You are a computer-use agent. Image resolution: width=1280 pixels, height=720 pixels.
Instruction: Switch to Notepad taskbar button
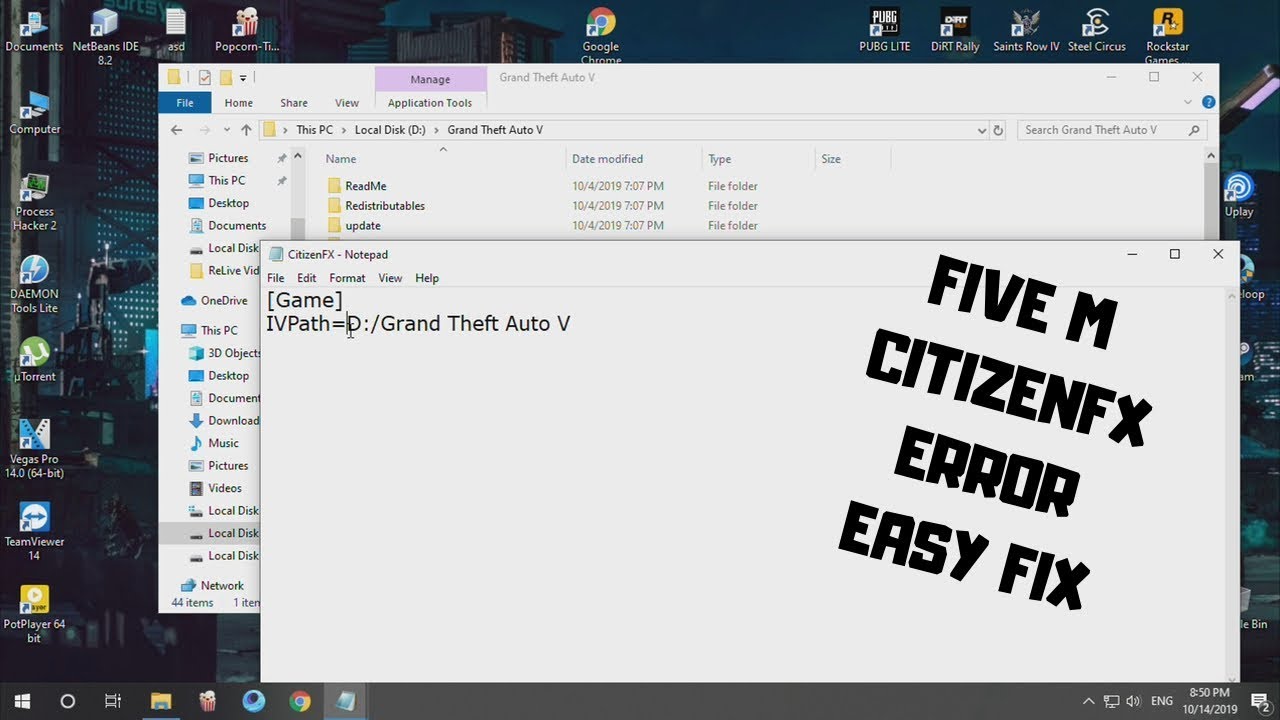(x=346, y=701)
